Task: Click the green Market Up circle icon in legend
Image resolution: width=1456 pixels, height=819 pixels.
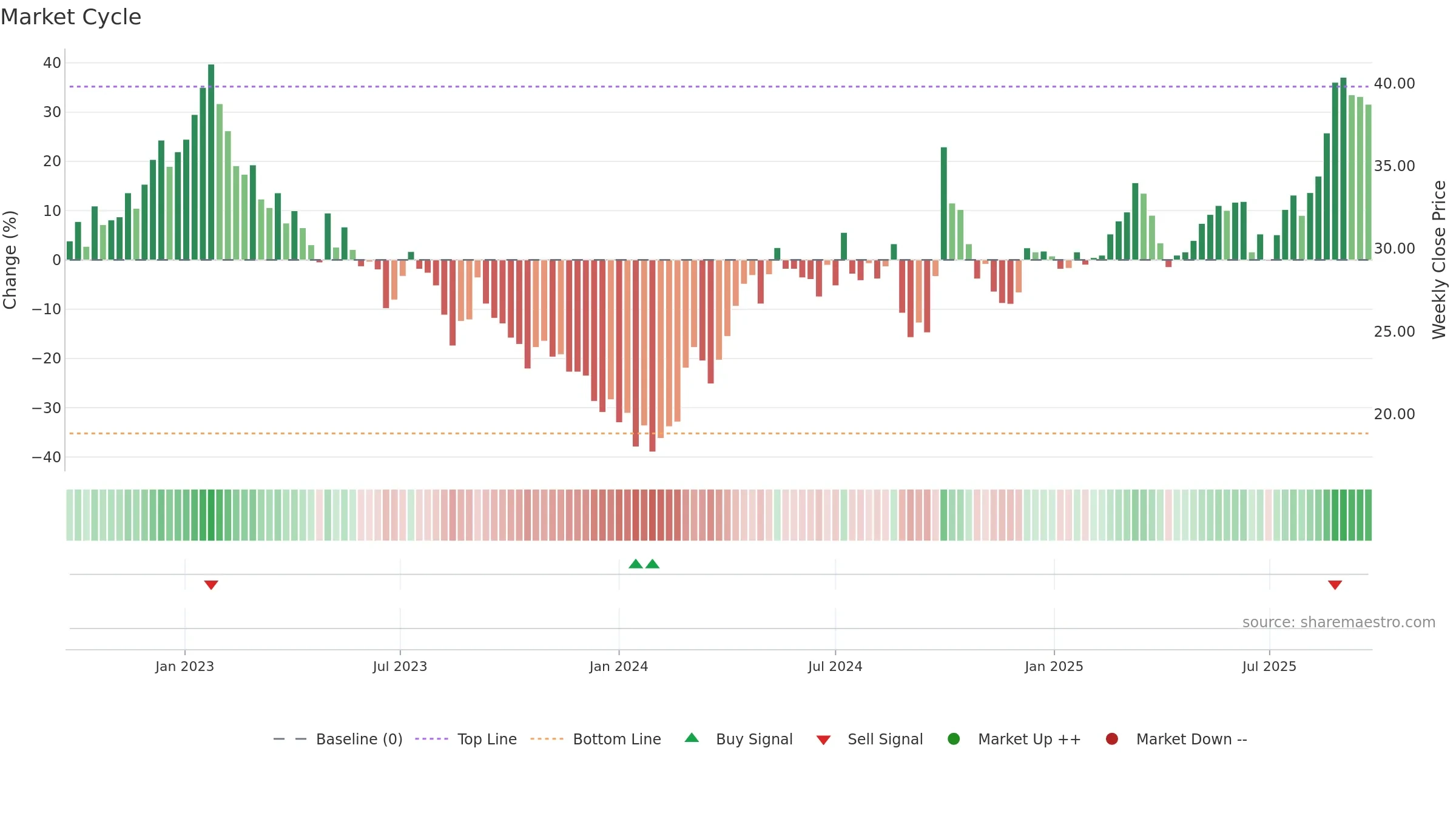Action: (954, 739)
